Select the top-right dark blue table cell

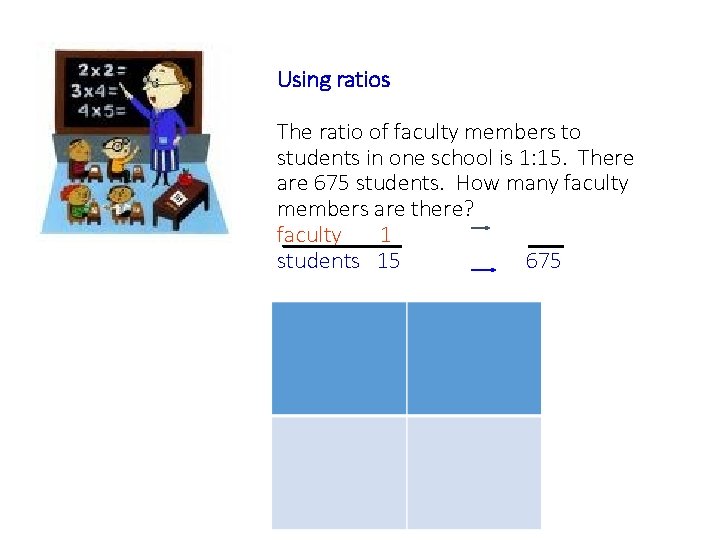(474, 358)
